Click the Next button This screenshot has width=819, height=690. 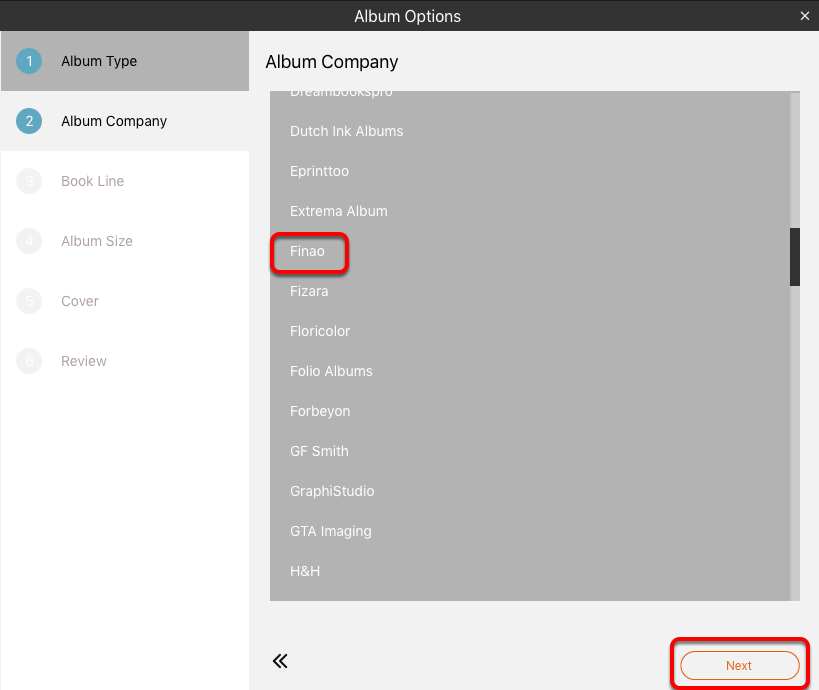point(739,665)
